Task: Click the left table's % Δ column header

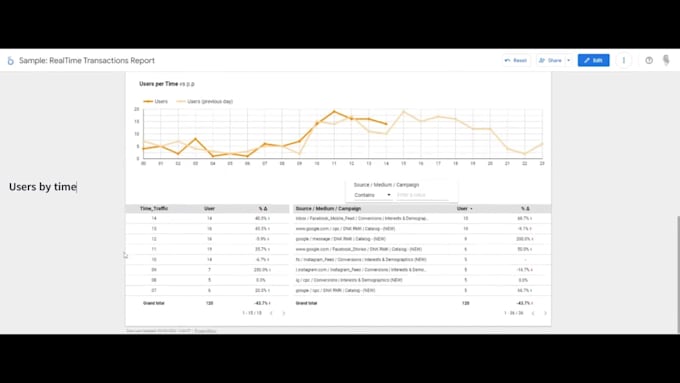Action: [263, 209]
